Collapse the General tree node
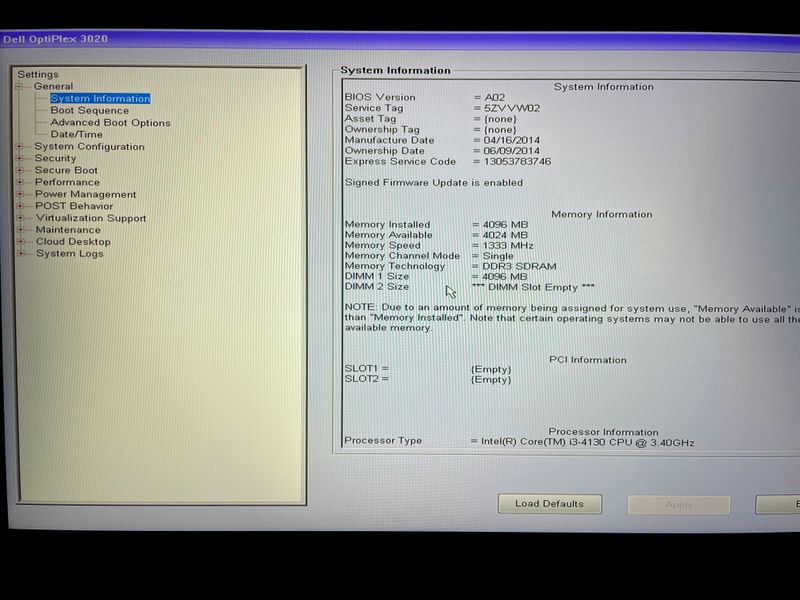Screen dimensions: 800x600 19,87
